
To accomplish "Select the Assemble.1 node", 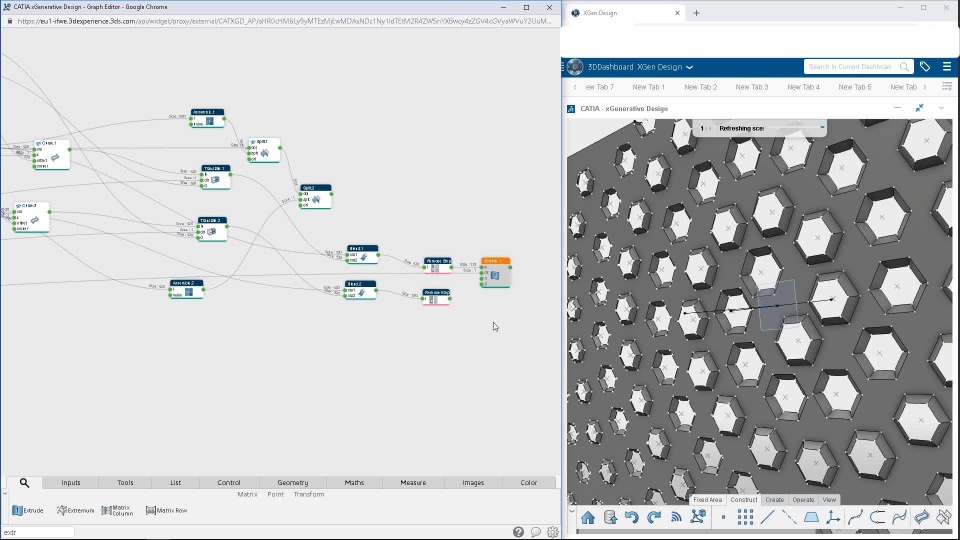I will click(x=208, y=118).
